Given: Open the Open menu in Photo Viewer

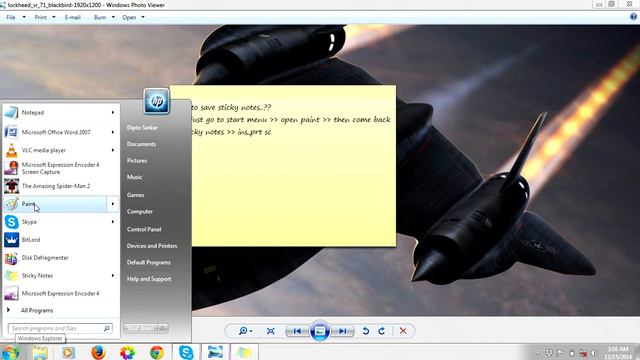Looking at the screenshot, I should point(133,17).
